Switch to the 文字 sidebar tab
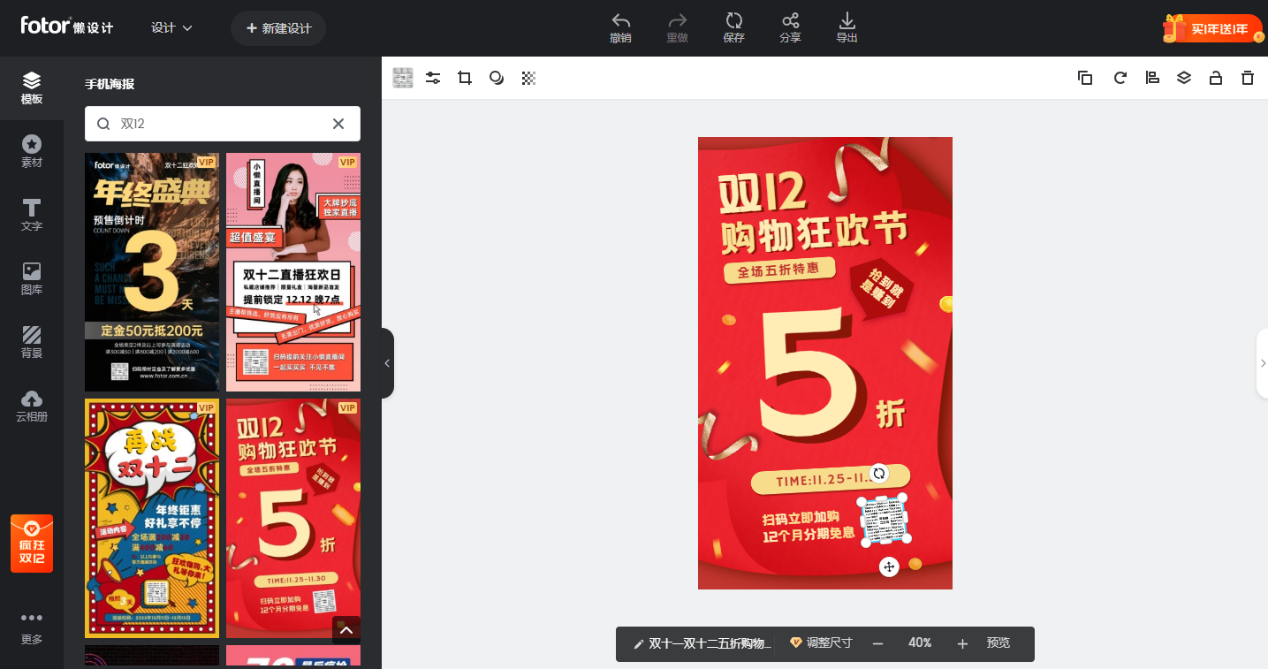 (x=32, y=214)
